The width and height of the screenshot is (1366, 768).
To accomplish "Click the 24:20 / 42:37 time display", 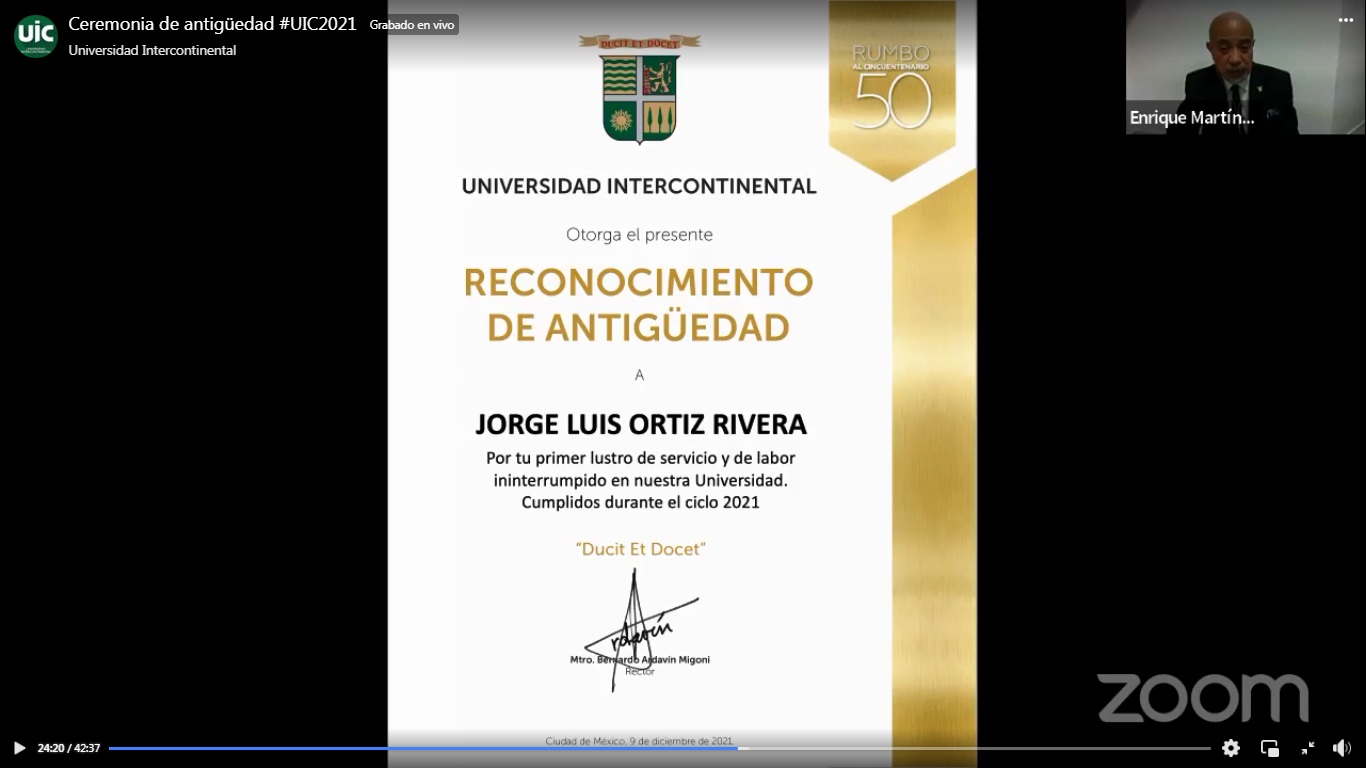I will (x=69, y=748).
